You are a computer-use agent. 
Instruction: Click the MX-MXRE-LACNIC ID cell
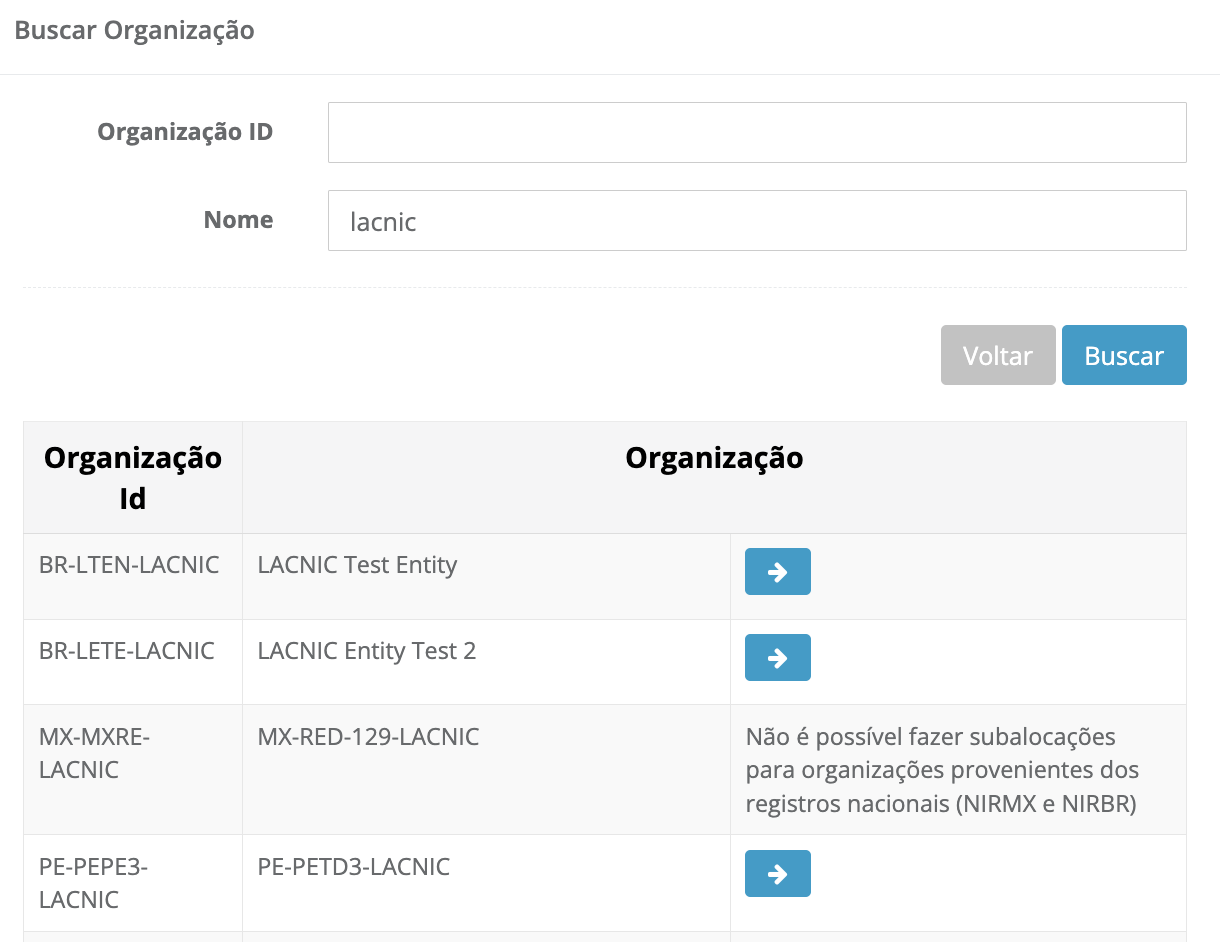coord(94,753)
